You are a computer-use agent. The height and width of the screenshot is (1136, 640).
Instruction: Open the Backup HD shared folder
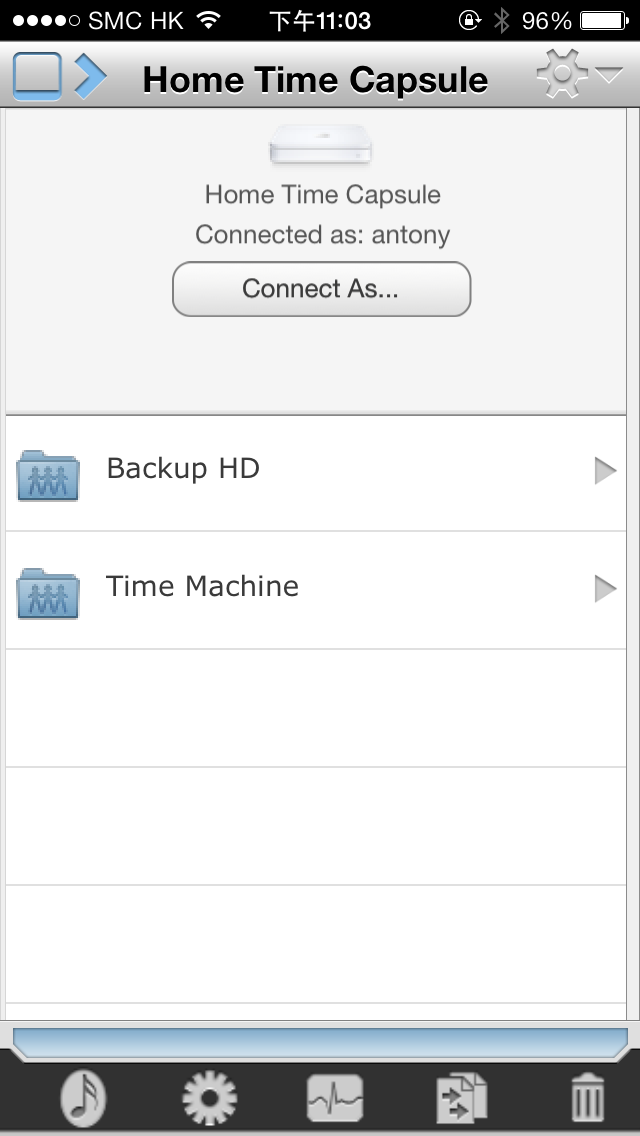tap(316, 472)
